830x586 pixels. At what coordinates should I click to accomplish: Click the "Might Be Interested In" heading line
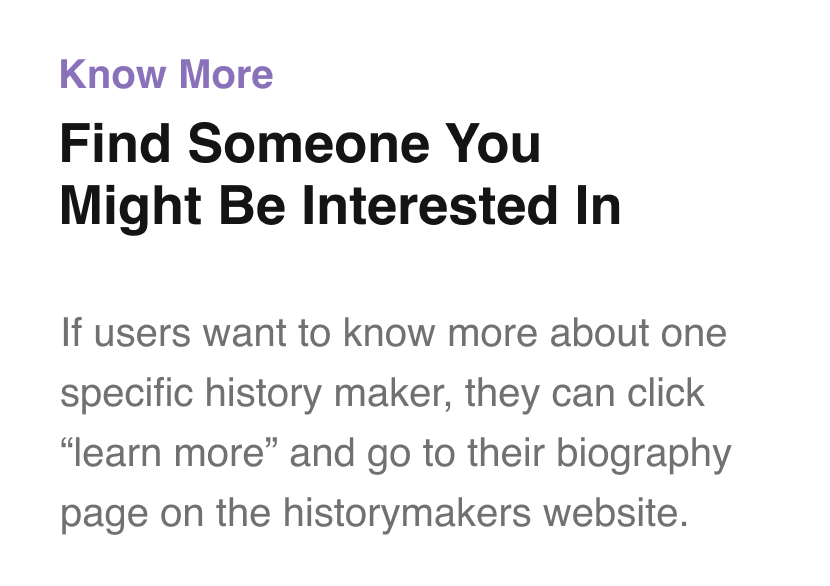tap(340, 206)
